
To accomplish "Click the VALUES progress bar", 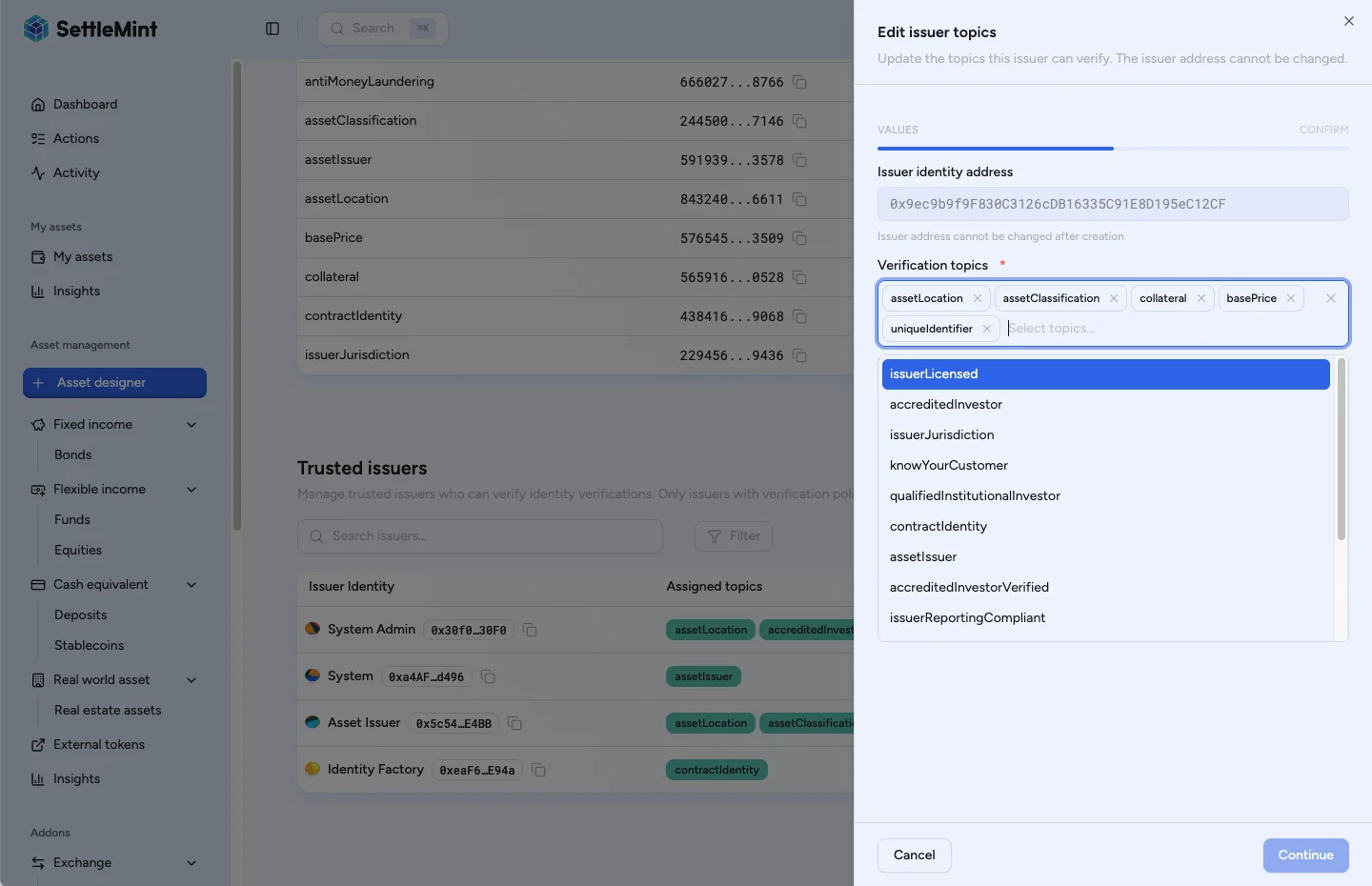I will (x=996, y=149).
